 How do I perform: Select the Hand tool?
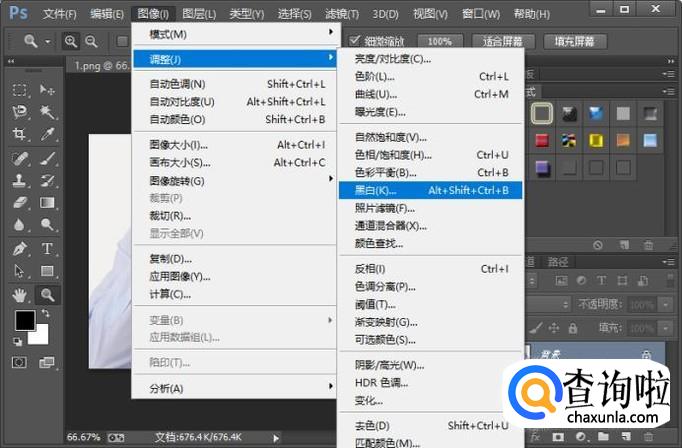pyautogui.click(x=19, y=295)
